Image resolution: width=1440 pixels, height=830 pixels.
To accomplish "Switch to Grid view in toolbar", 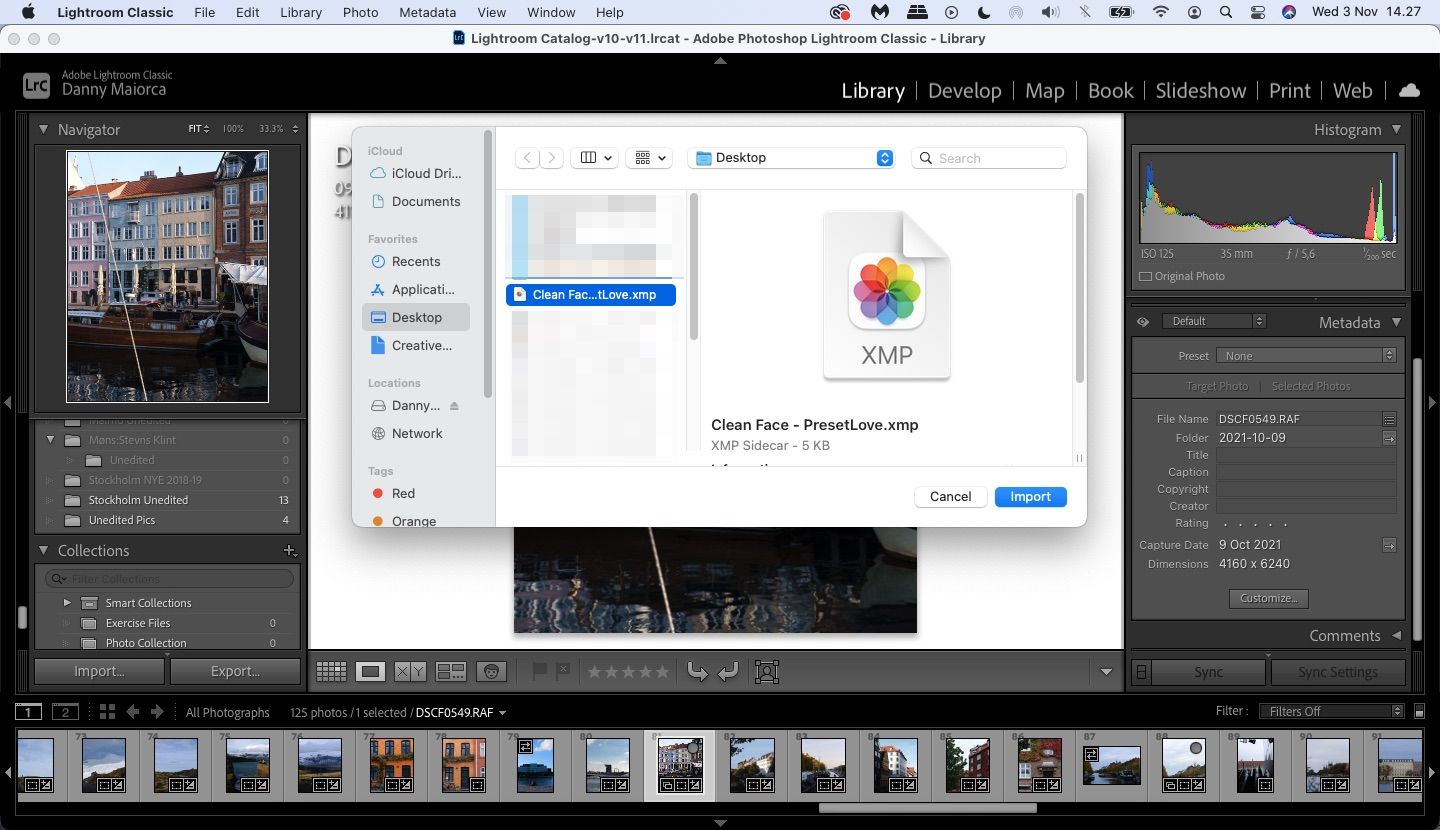I will 331,672.
